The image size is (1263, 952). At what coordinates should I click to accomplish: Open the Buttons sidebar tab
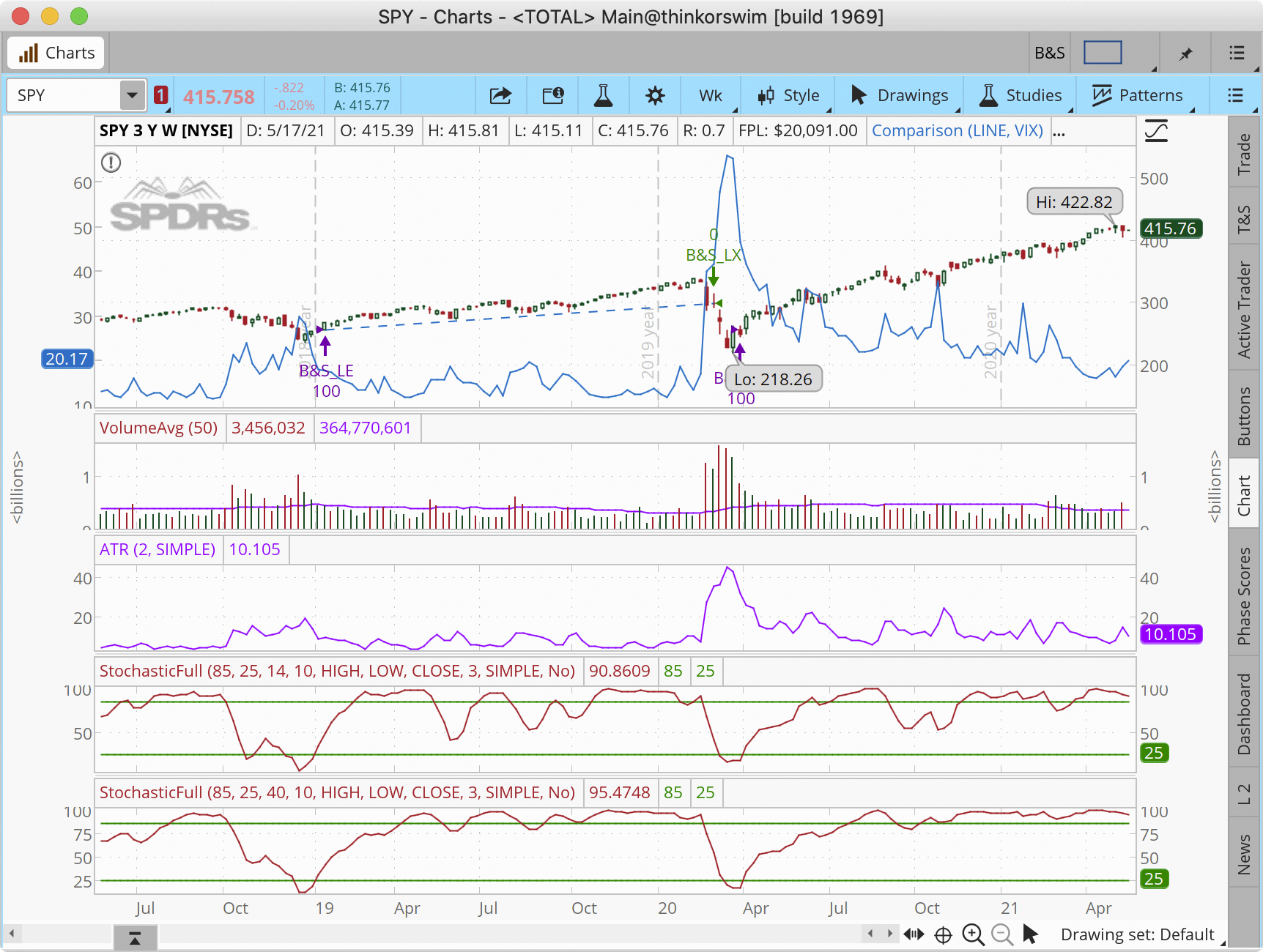pyautogui.click(x=1244, y=416)
